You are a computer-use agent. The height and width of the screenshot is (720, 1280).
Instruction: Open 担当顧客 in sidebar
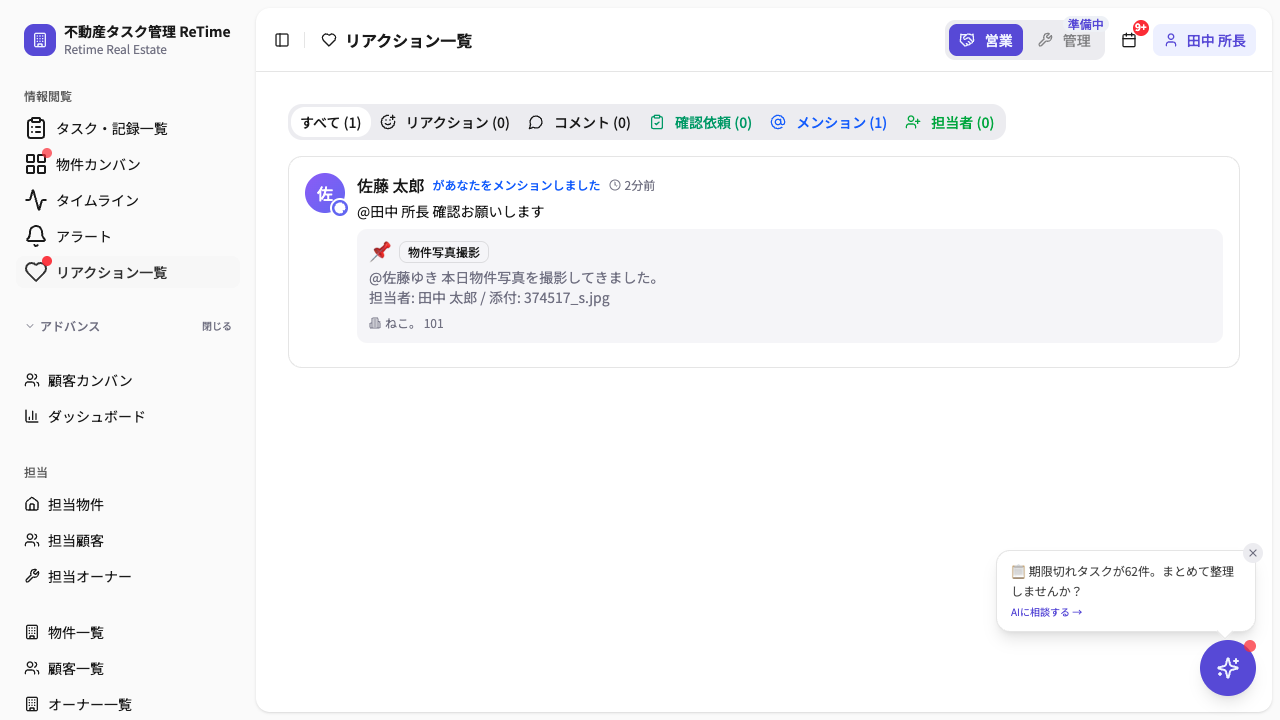(x=128, y=540)
